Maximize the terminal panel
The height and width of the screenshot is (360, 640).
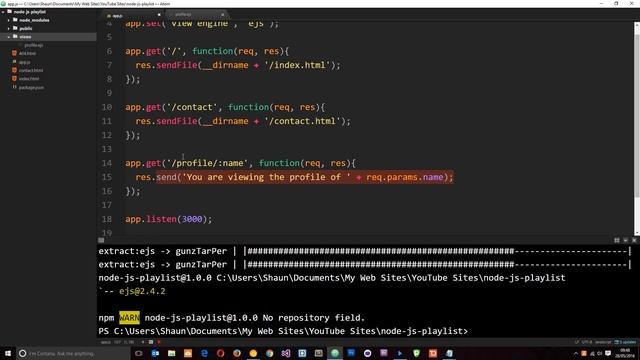point(617,240)
